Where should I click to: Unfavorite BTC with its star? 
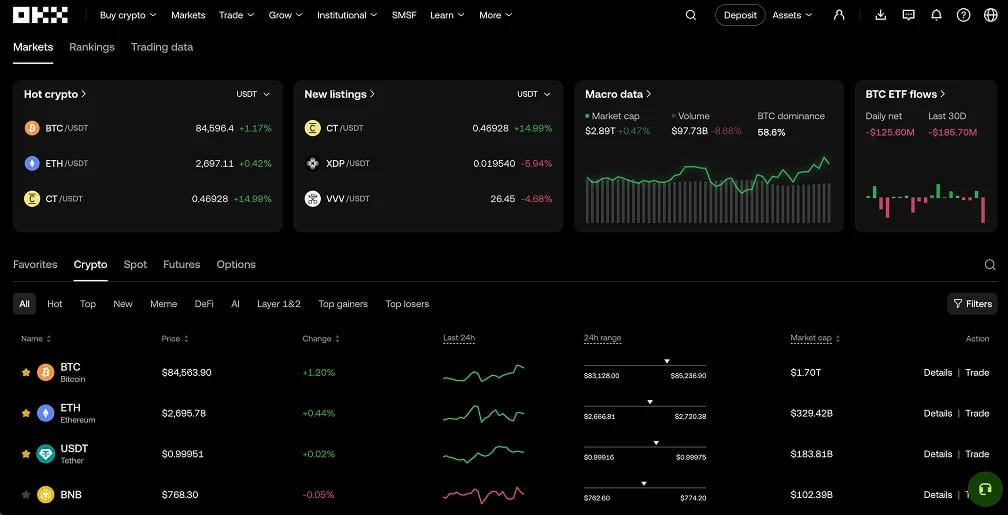pos(26,372)
